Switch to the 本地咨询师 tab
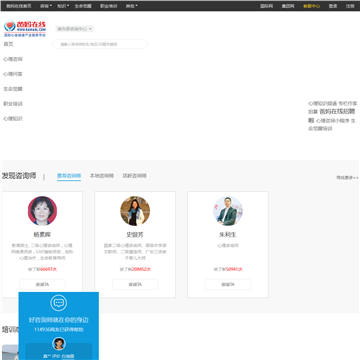Viewport: 360px width, 360px height. [102, 176]
